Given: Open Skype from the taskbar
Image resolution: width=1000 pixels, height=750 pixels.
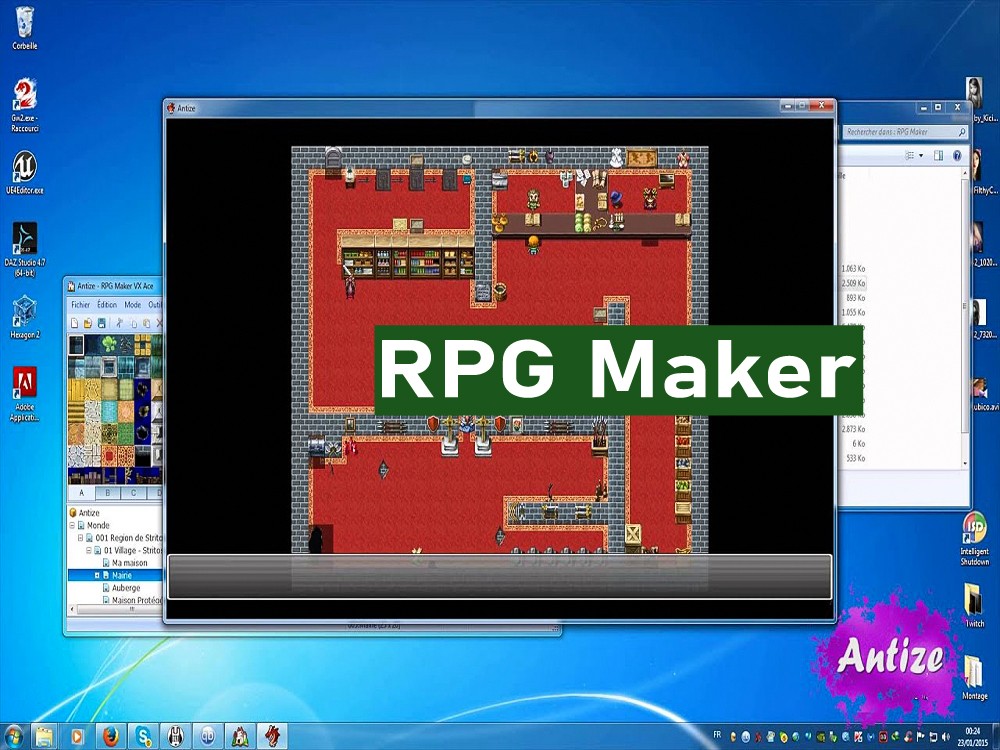Looking at the screenshot, I should [x=143, y=737].
